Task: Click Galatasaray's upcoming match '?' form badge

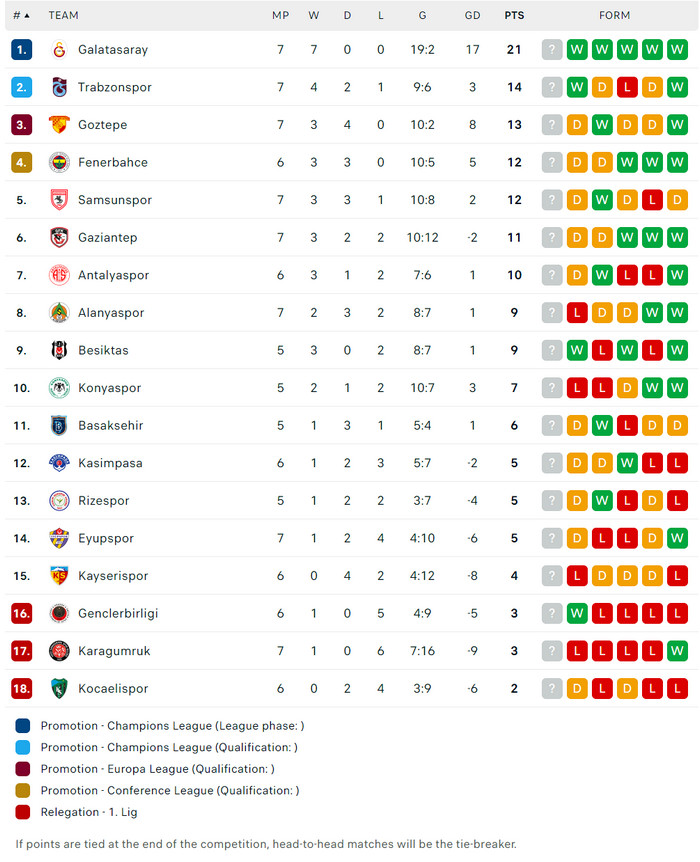Action: [x=552, y=50]
